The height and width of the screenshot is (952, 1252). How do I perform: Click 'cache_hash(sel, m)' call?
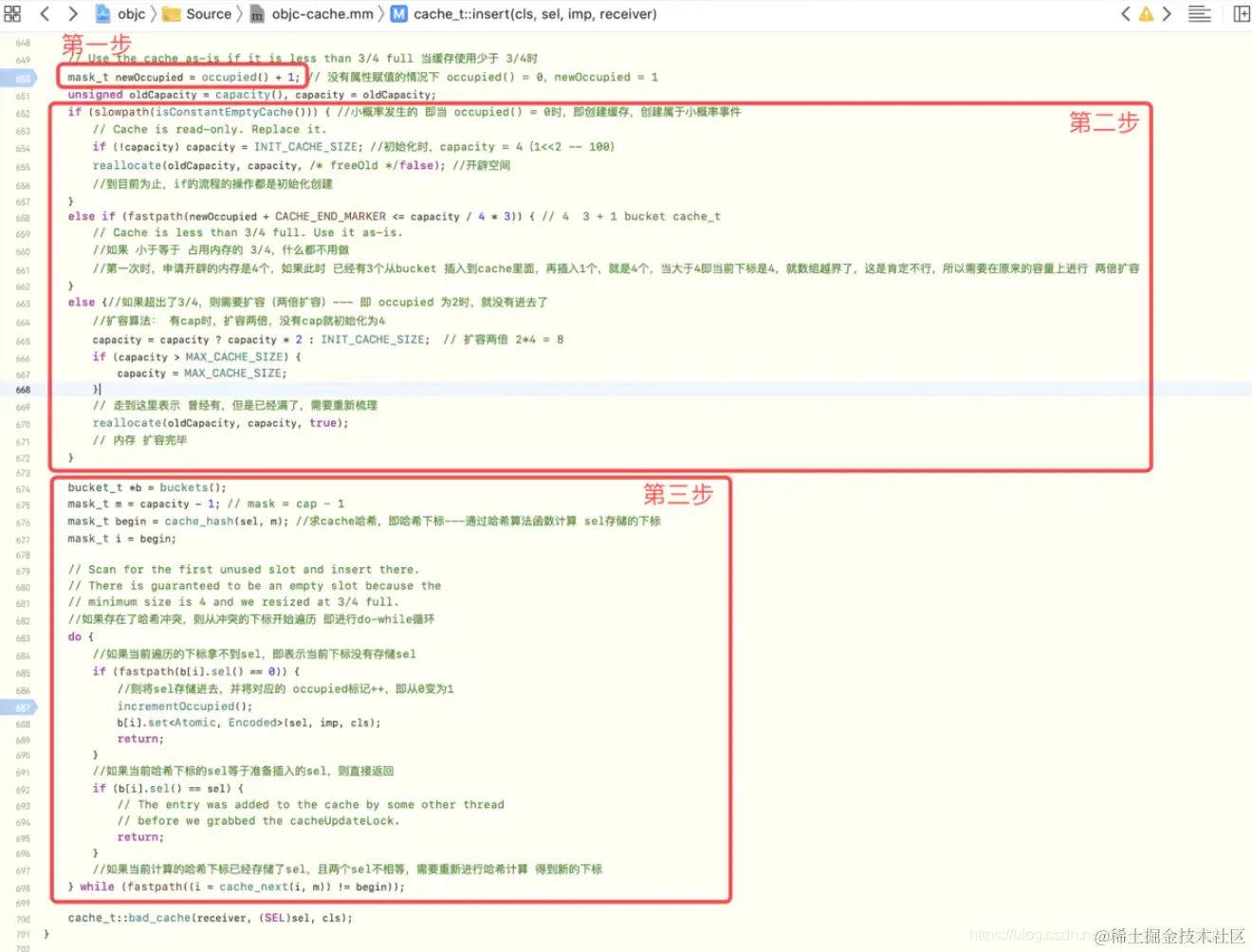tap(226, 521)
